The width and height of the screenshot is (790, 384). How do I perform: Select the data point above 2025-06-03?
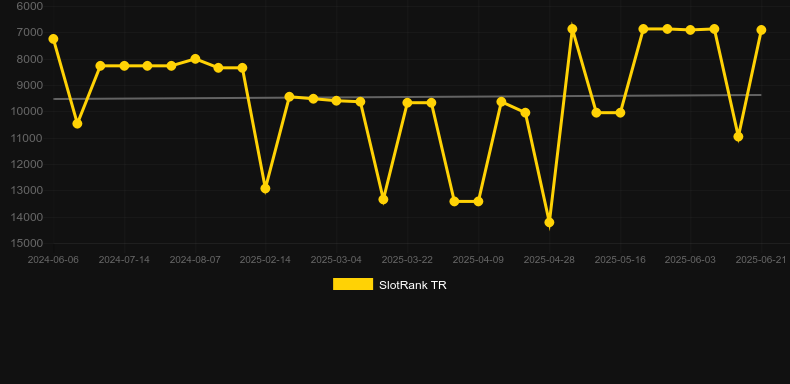[x=691, y=30]
